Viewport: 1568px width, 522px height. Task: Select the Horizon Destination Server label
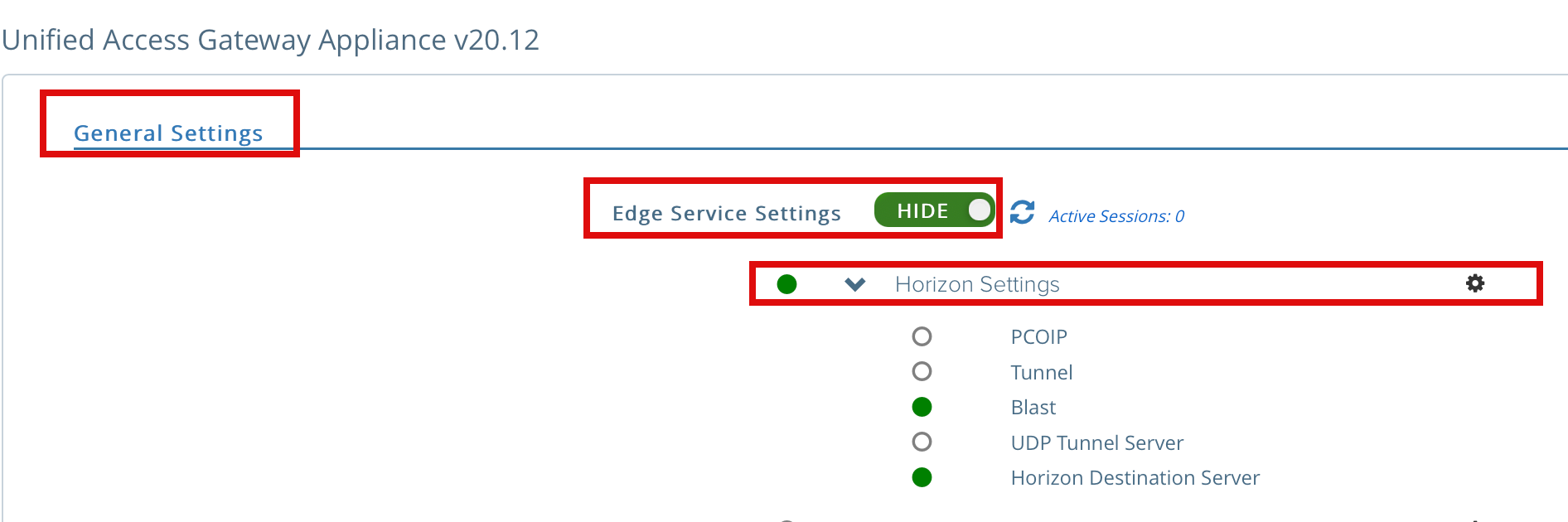point(1135,478)
